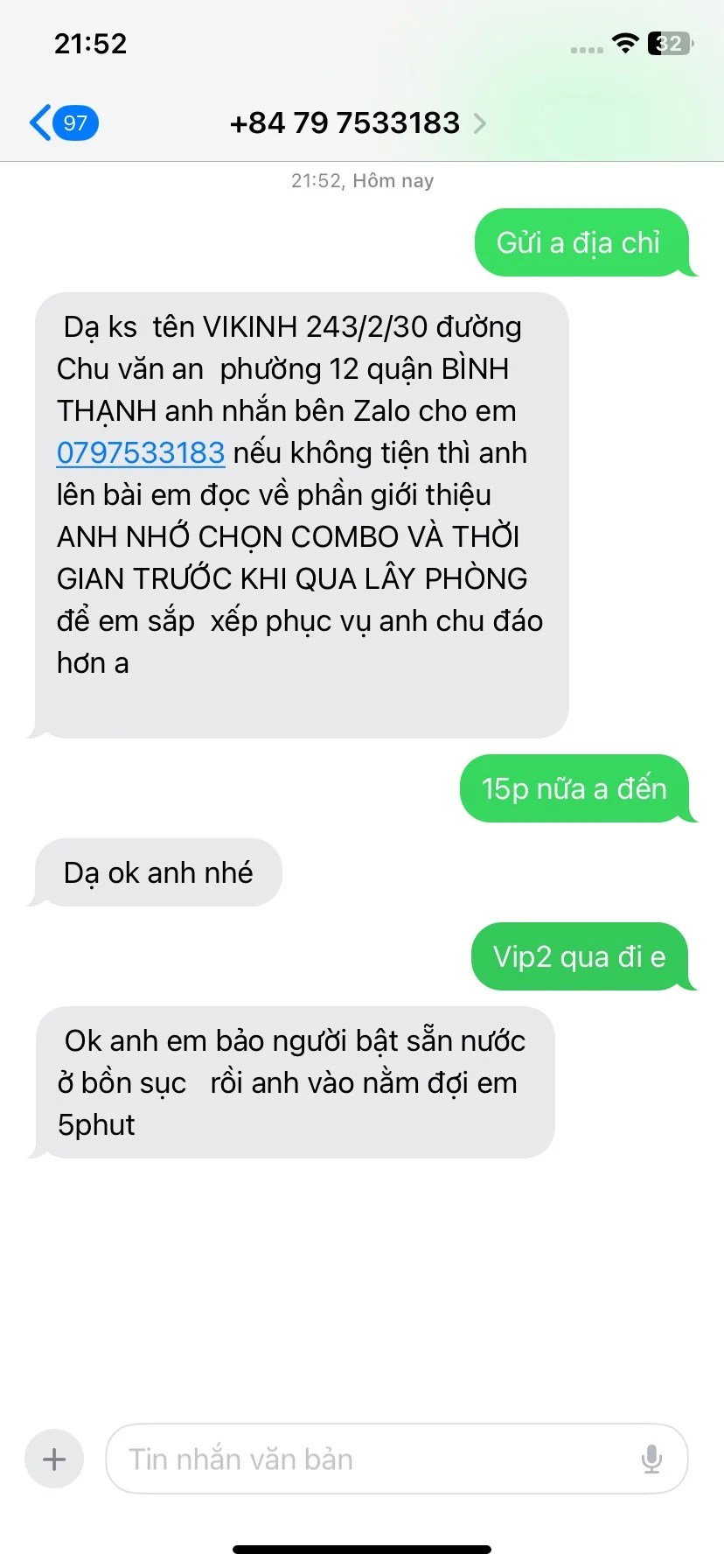Tap the "21:52, Hôm nay" timestamp label
The image size is (724, 1568).
362,180
